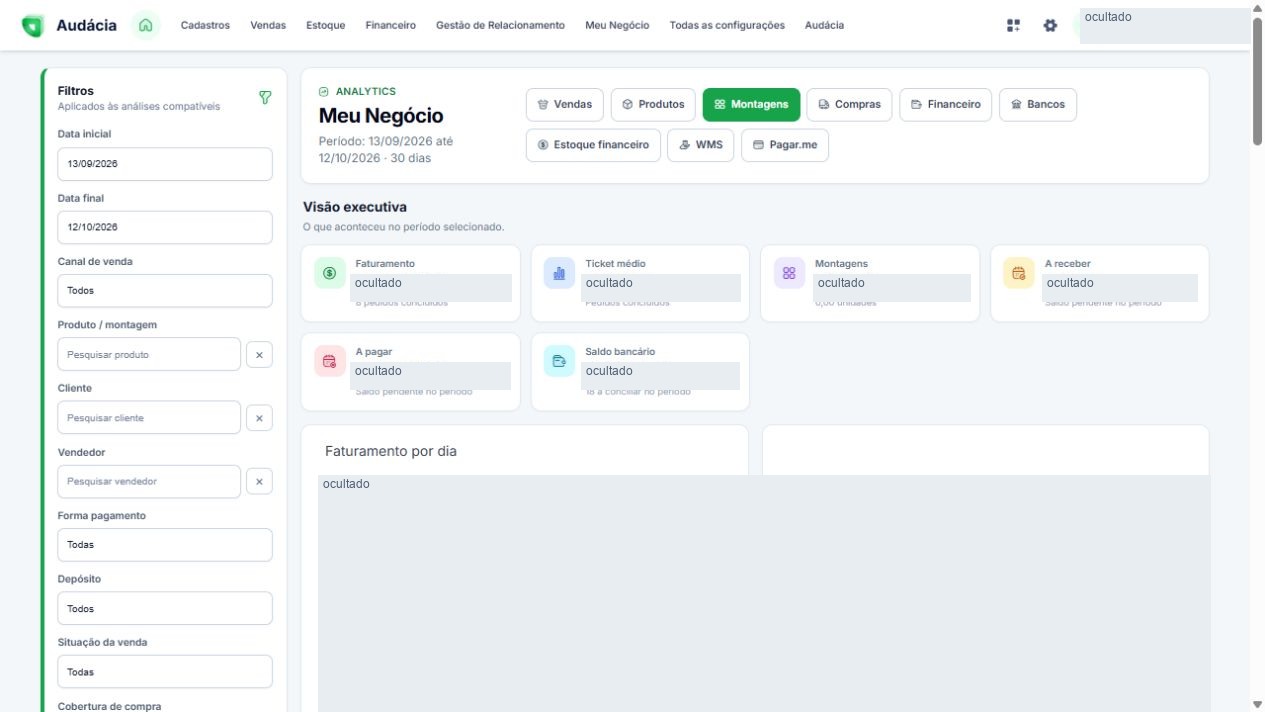Open the Bancos analytics tab
The height and width of the screenshot is (712, 1265).
coord(1037,104)
